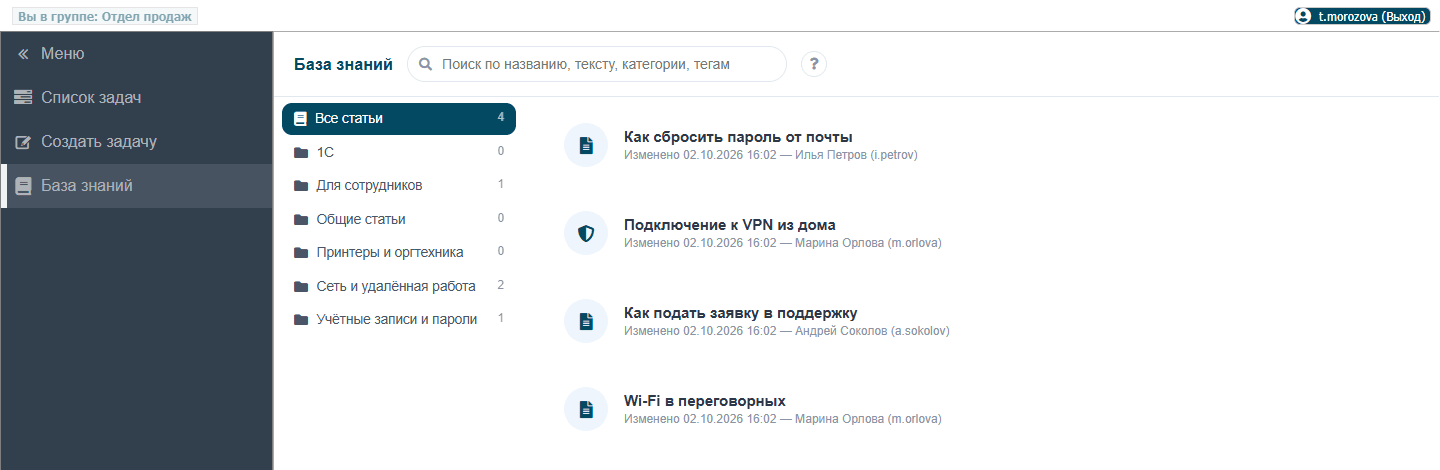Screen dimensions: 1440x470
Task: Log out using the t.morozova (Выход) button
Action: coord(1361,17)
